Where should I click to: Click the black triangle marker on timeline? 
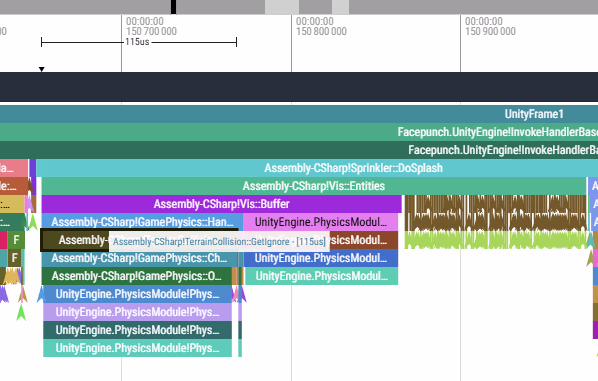click(42, 69)
